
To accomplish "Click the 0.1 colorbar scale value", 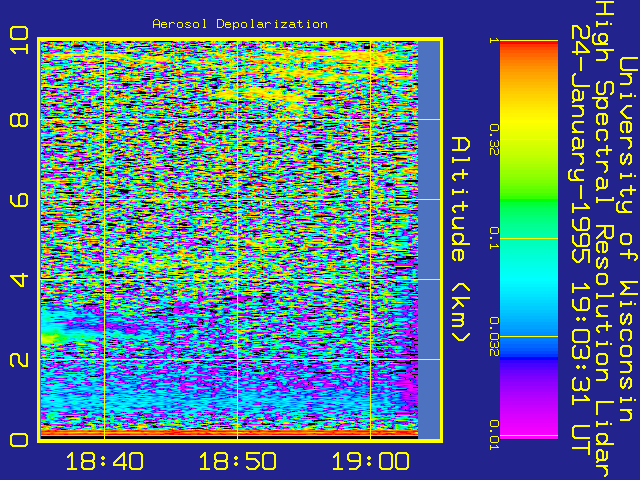I will [x=494, y=238].
